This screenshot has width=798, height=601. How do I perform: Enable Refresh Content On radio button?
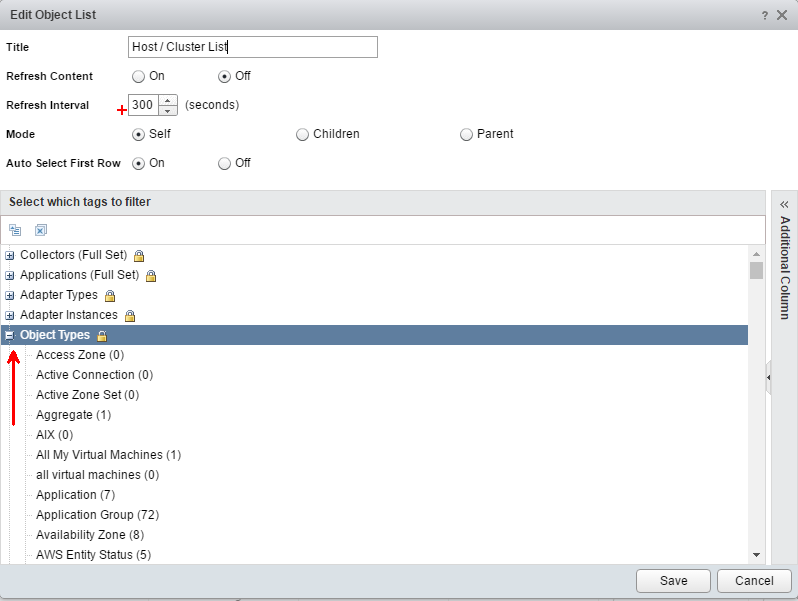[x=139, y=76]
